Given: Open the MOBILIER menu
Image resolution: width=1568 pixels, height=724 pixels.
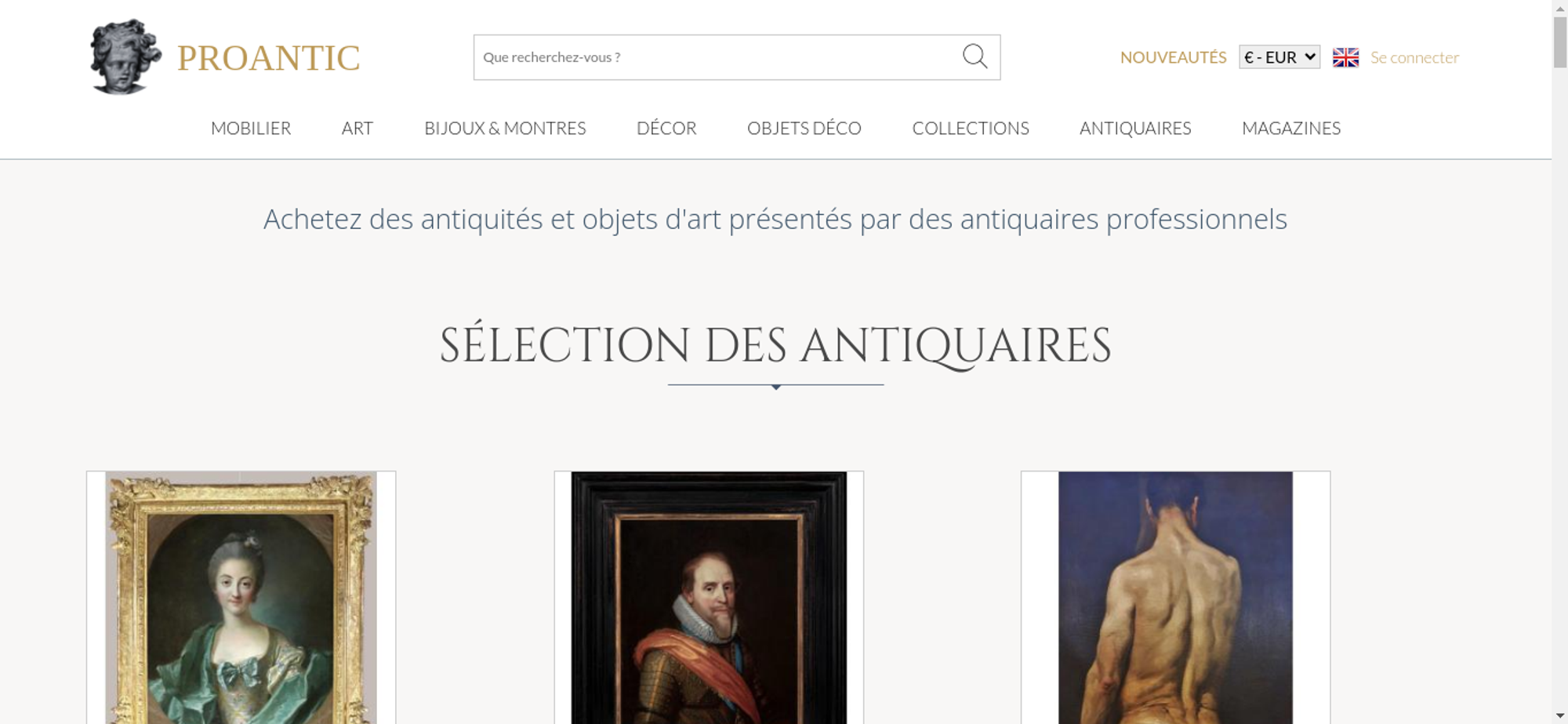Looking at the screenshot, I should (251, 128).
